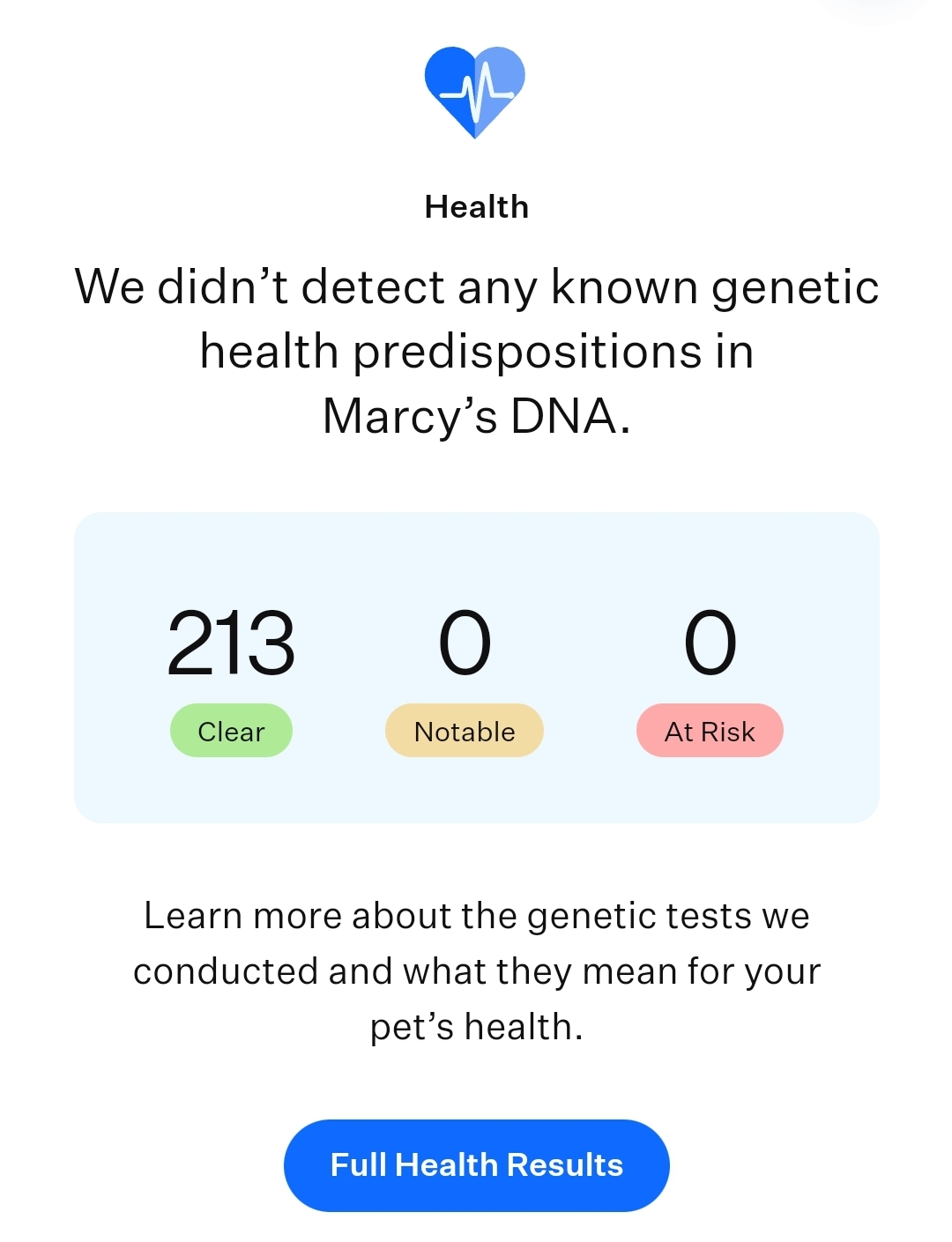
Task: Click the word Marcy's in the headline
Action: (x=410, y=416)
